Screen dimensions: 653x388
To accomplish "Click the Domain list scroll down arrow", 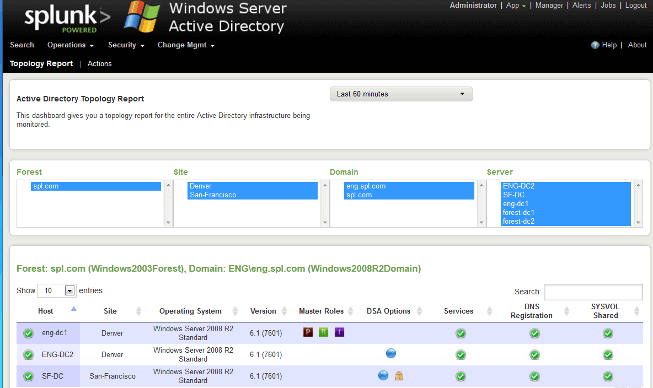I will (x=481, y=223).
